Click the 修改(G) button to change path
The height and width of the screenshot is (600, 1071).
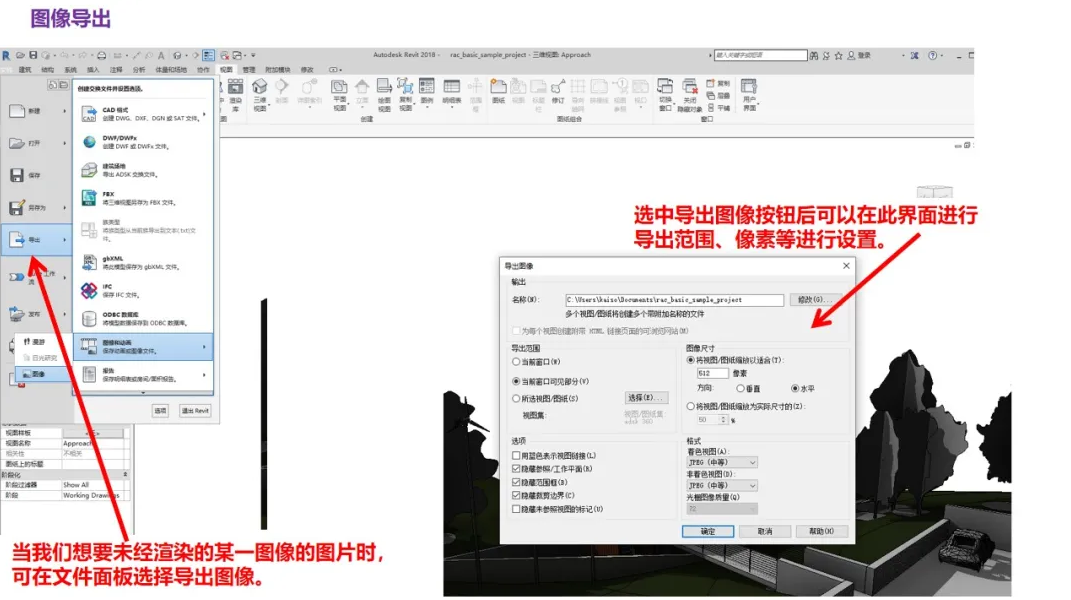pyautogui.click(x=815, y=300)
